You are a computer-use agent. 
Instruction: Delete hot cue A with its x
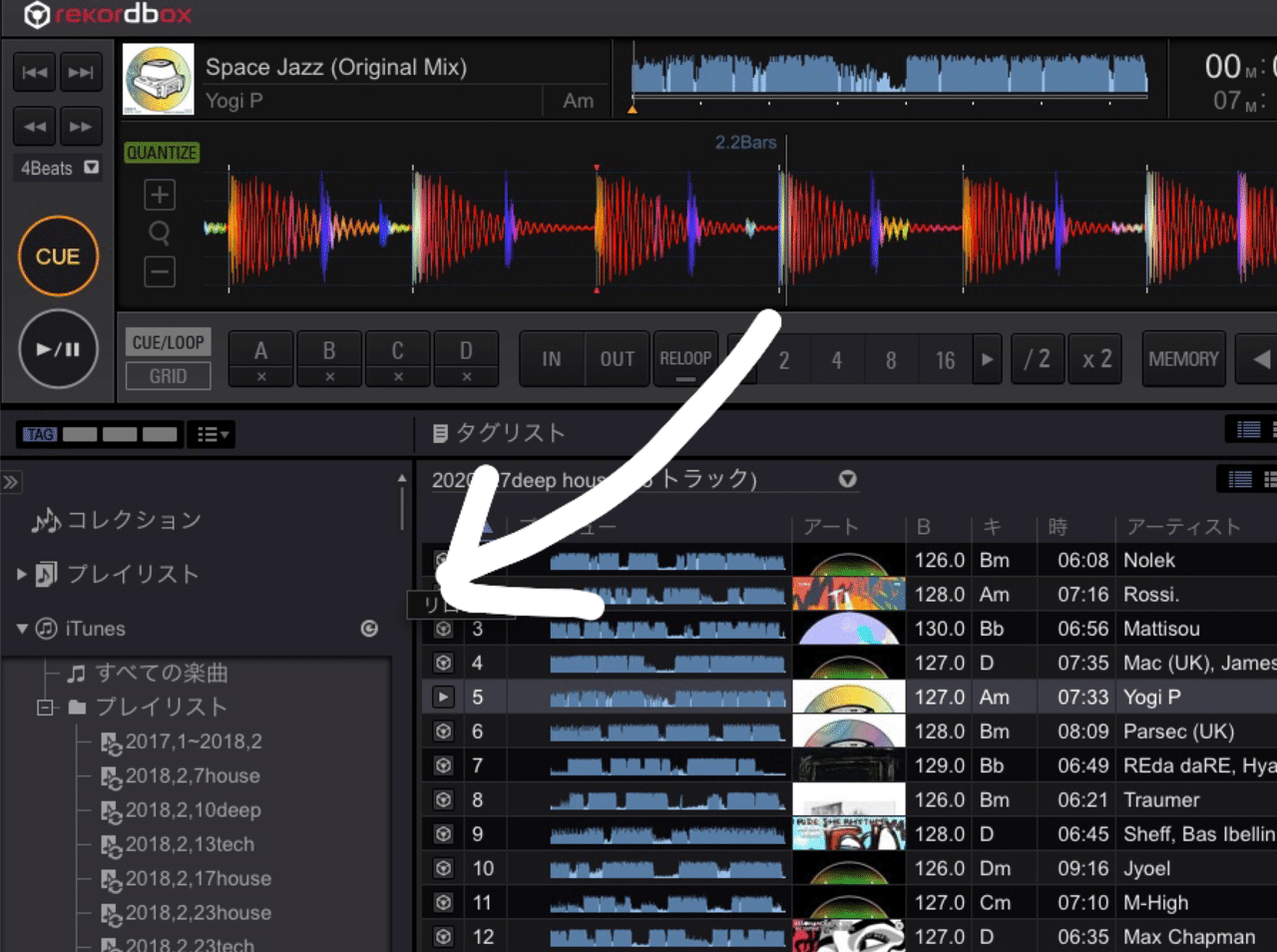pyautogui.click(x=261, y=377)
